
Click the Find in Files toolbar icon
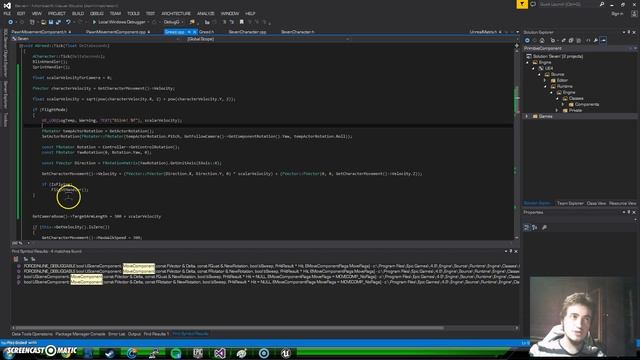click(x=192, y=22)
